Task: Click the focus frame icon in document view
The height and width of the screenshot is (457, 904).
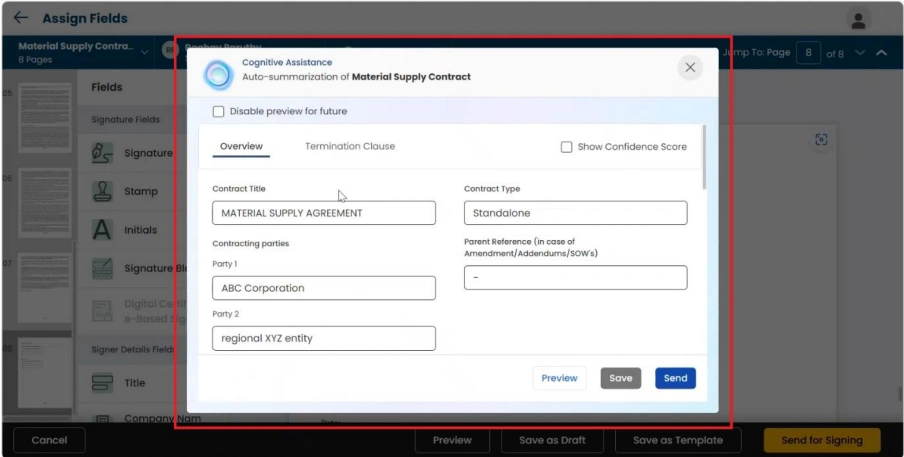Action: (821, 139)
